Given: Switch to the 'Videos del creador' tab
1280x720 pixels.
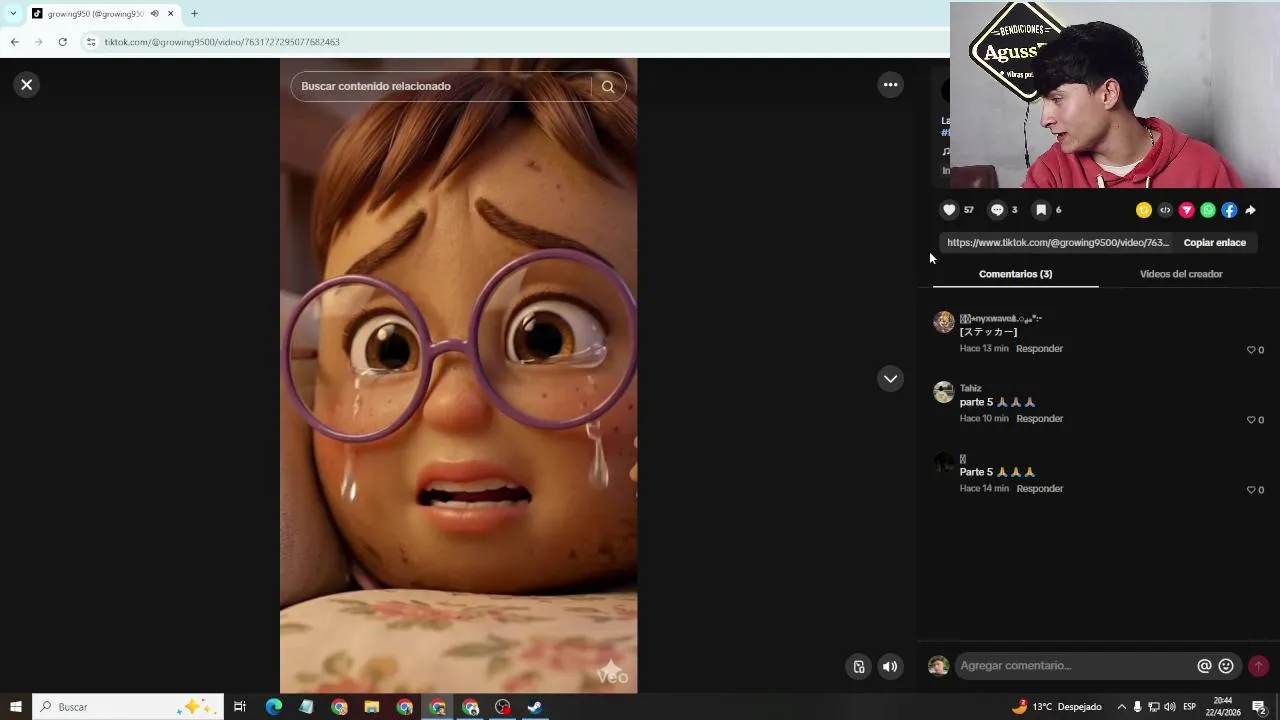Looking at the screenshot, I should tap(1181, 274).
